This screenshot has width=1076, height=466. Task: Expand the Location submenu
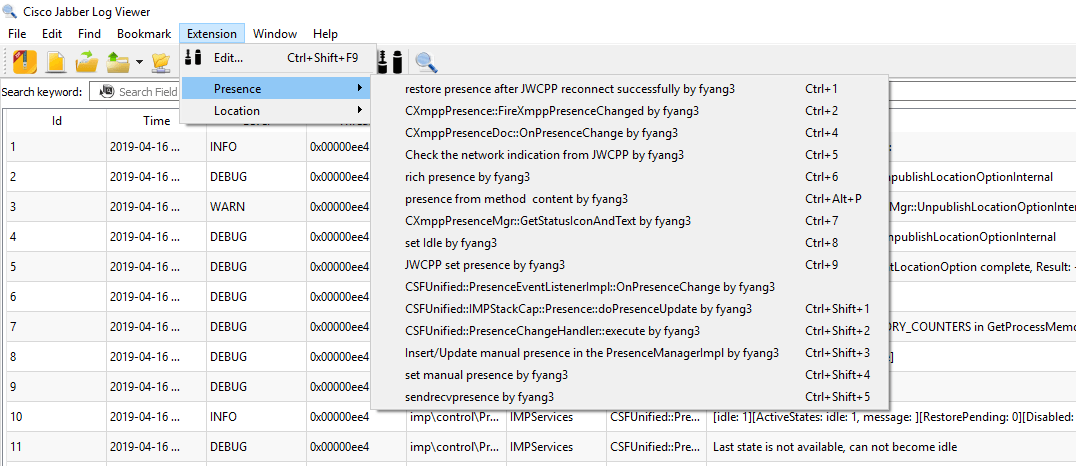coord(276,110)
